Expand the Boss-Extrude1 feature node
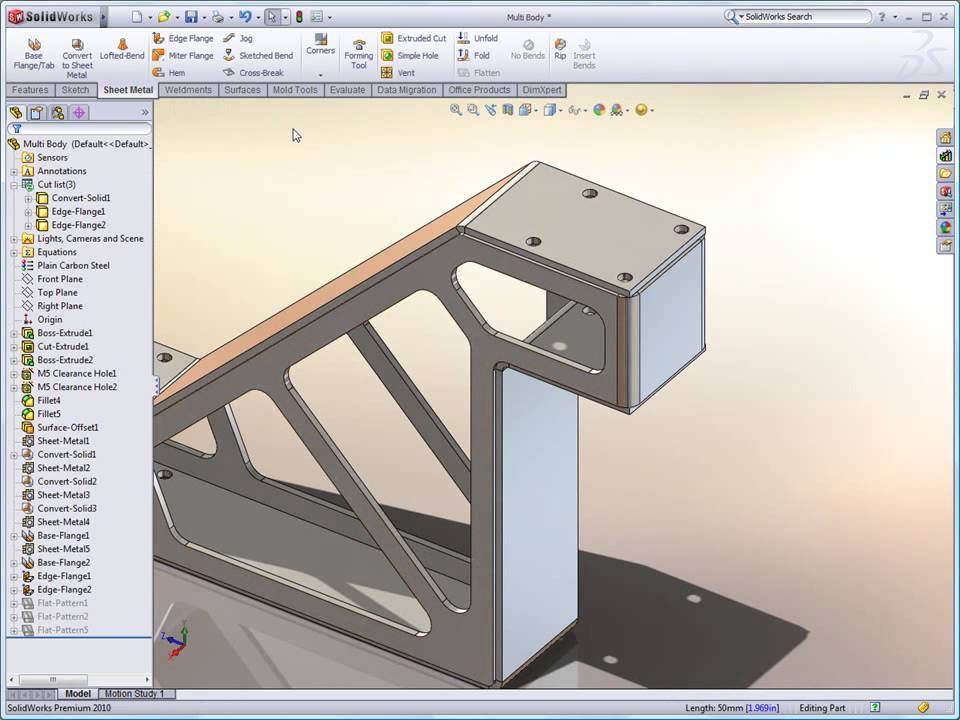 click(x=15, y=333)
